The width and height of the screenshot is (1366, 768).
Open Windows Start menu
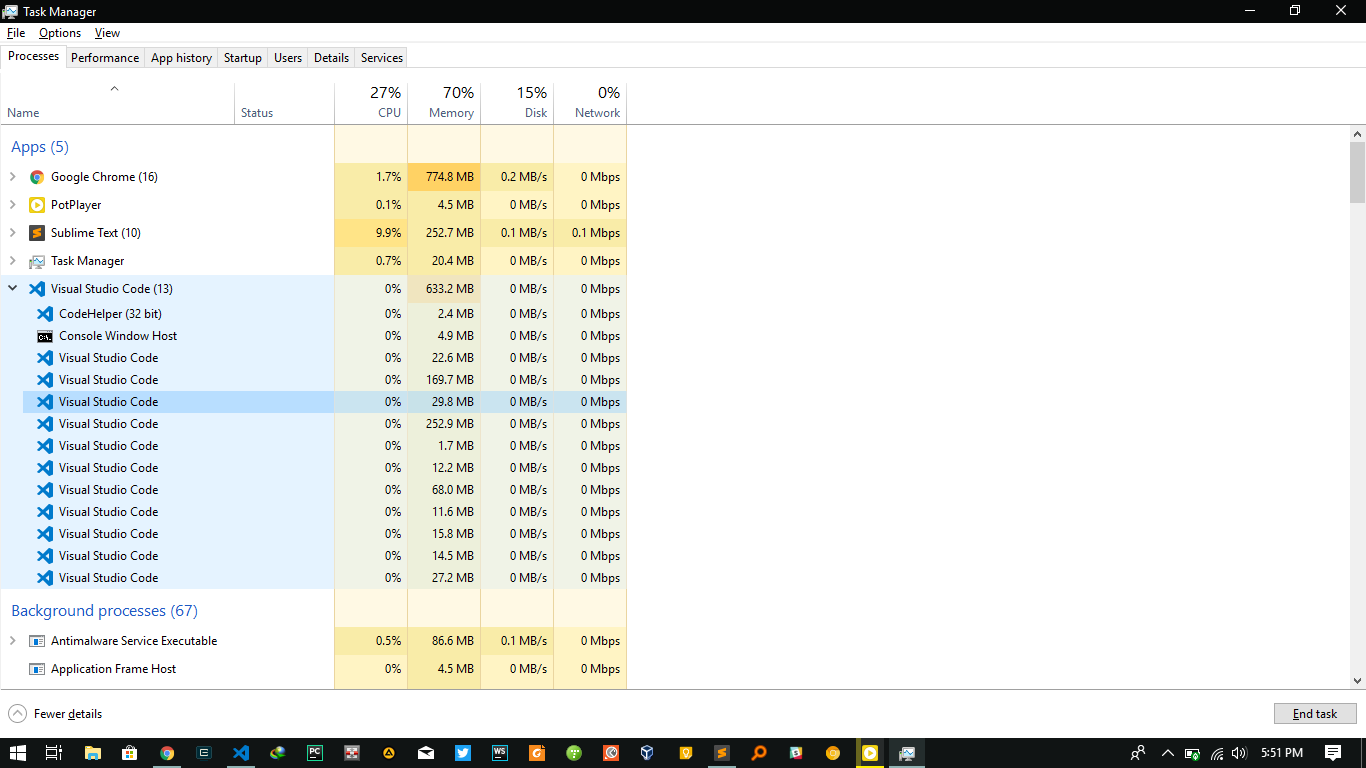click(18, 753)
